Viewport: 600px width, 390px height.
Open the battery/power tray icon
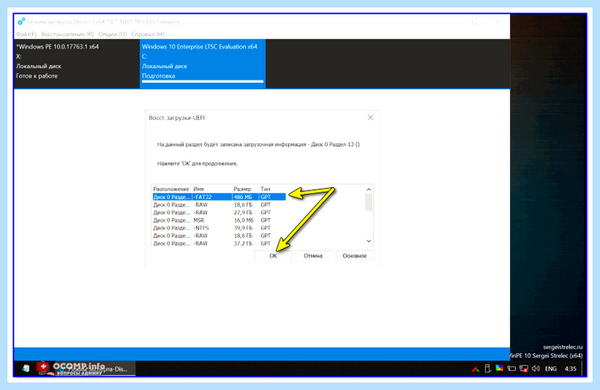pyautogui.click(x=512, y=369)
